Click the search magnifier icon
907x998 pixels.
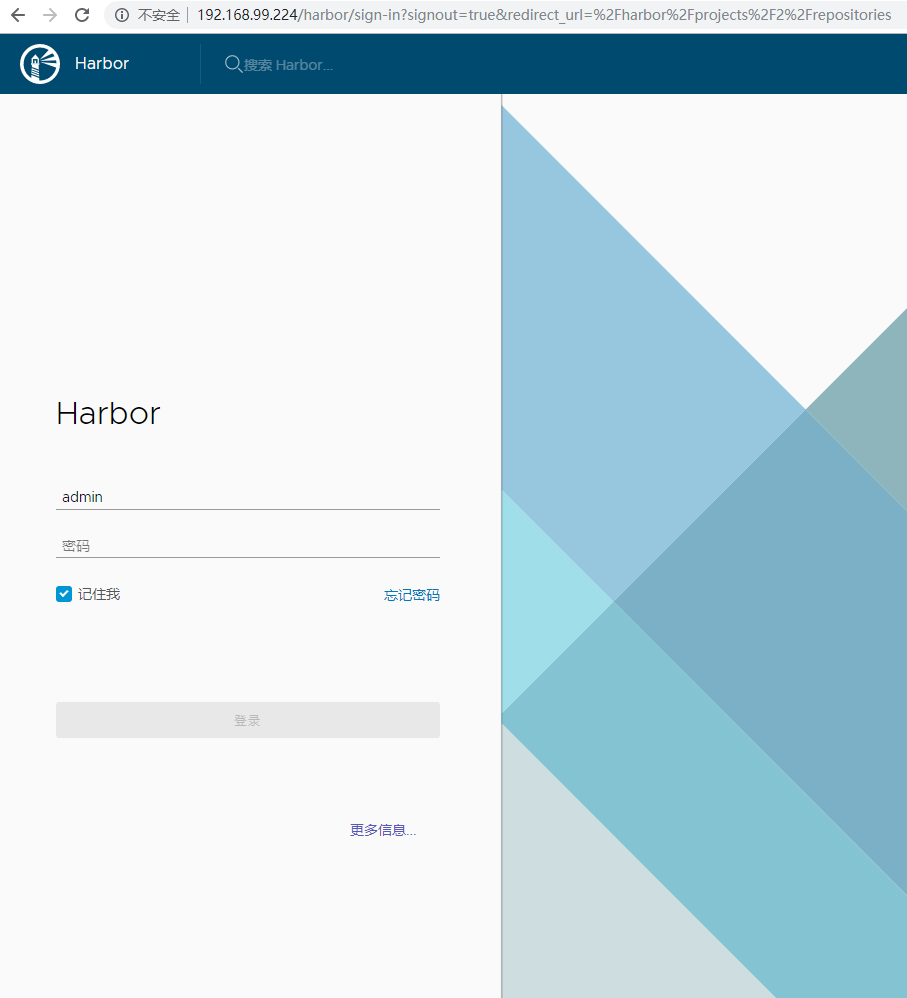pos(233,64)
